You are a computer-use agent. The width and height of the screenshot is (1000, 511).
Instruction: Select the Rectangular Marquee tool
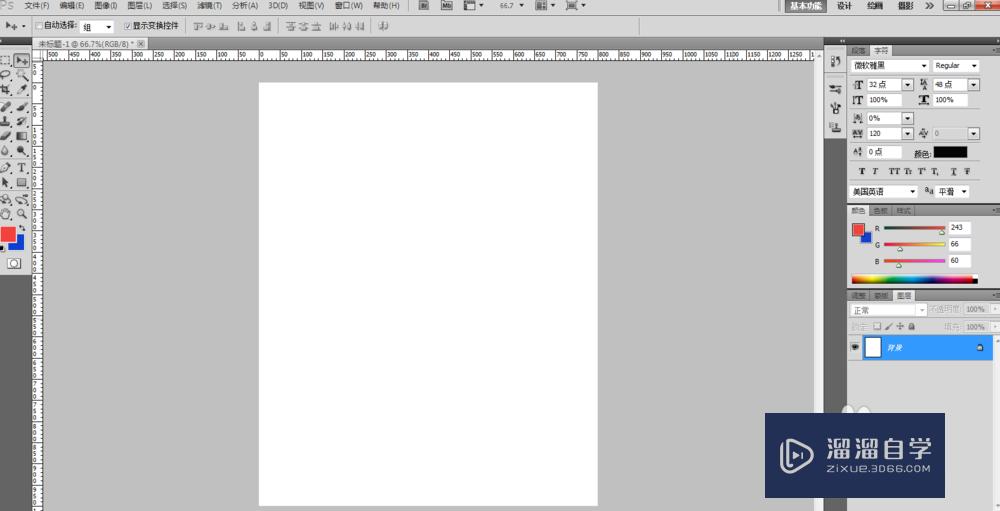coord(6,61)
